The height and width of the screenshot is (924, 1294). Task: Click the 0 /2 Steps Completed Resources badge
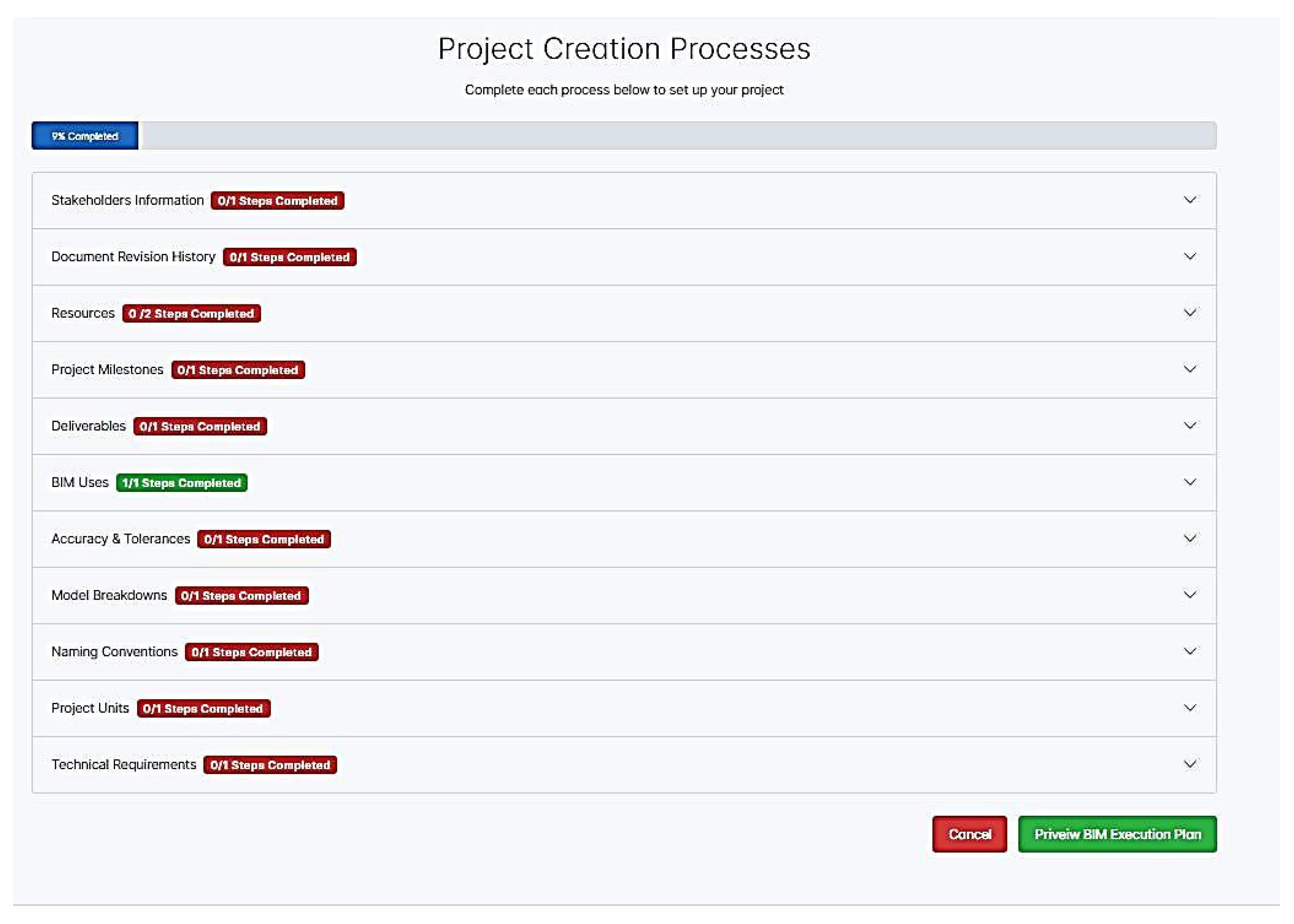[191, 314]
